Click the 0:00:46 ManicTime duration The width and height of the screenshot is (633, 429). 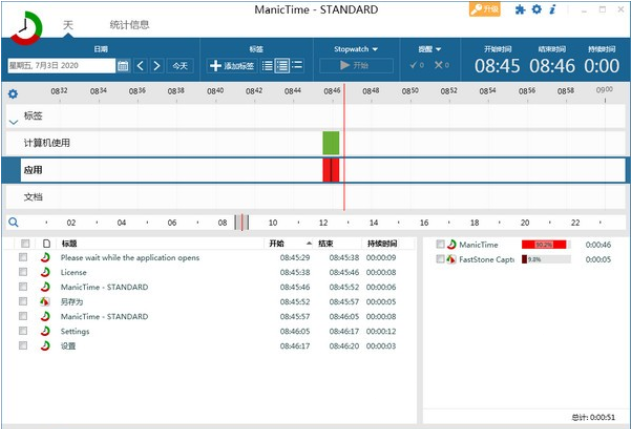[x=598, y=244]
